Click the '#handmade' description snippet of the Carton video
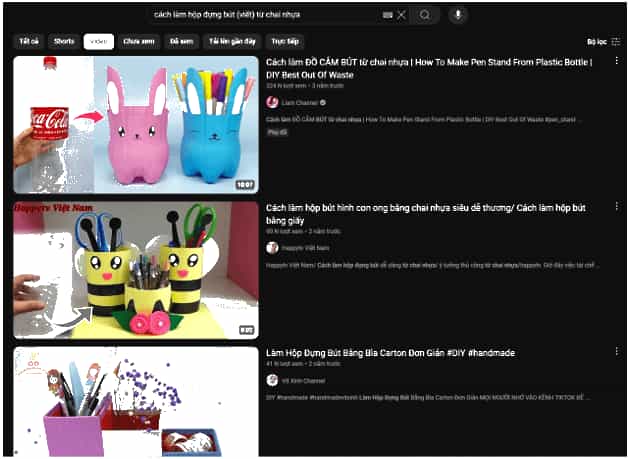This screenshot has width=630, height=459. tap(428, 398)
